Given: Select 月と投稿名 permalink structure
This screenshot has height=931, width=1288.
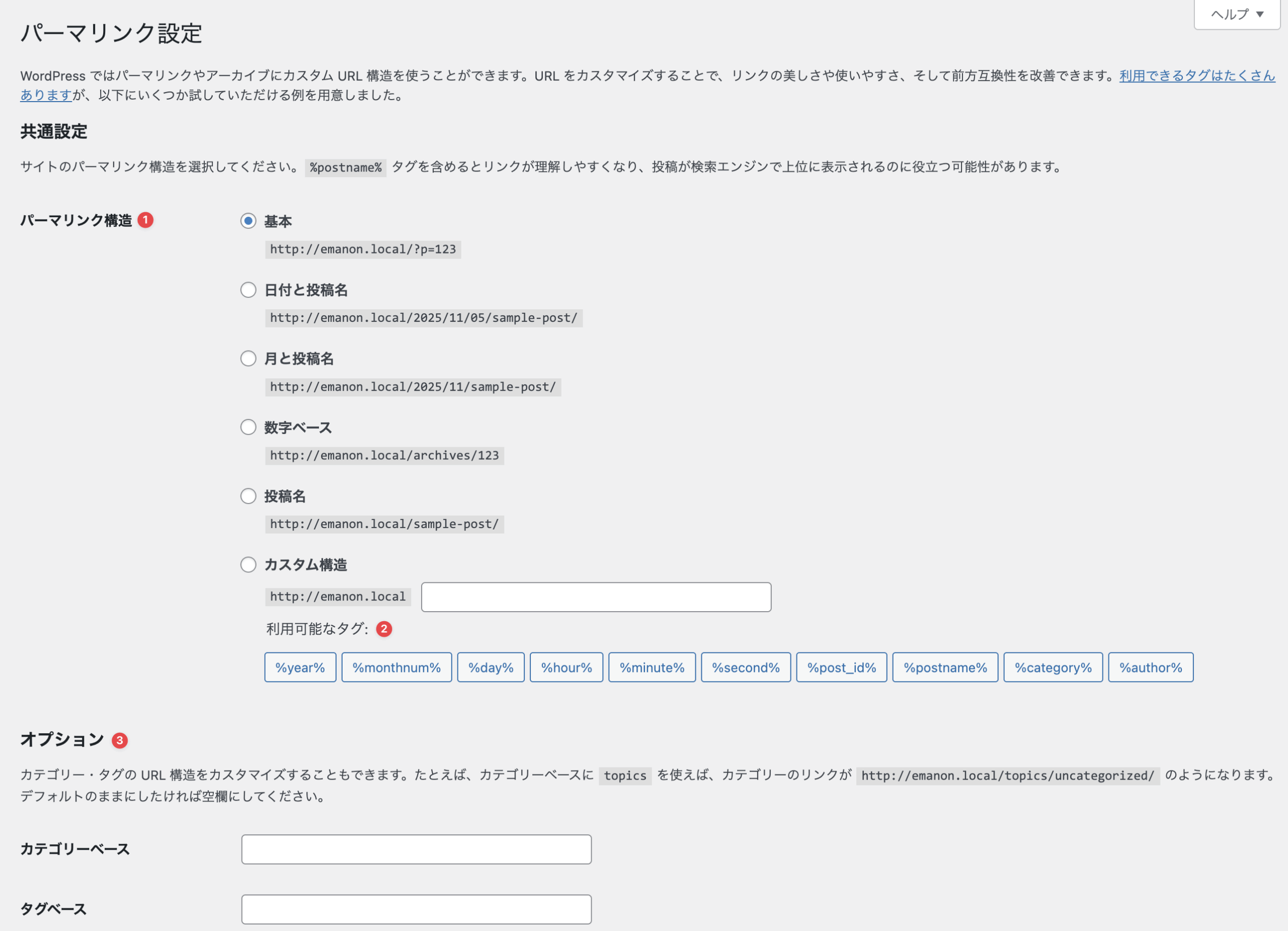Looking at the screenshot, I should 248,359.
